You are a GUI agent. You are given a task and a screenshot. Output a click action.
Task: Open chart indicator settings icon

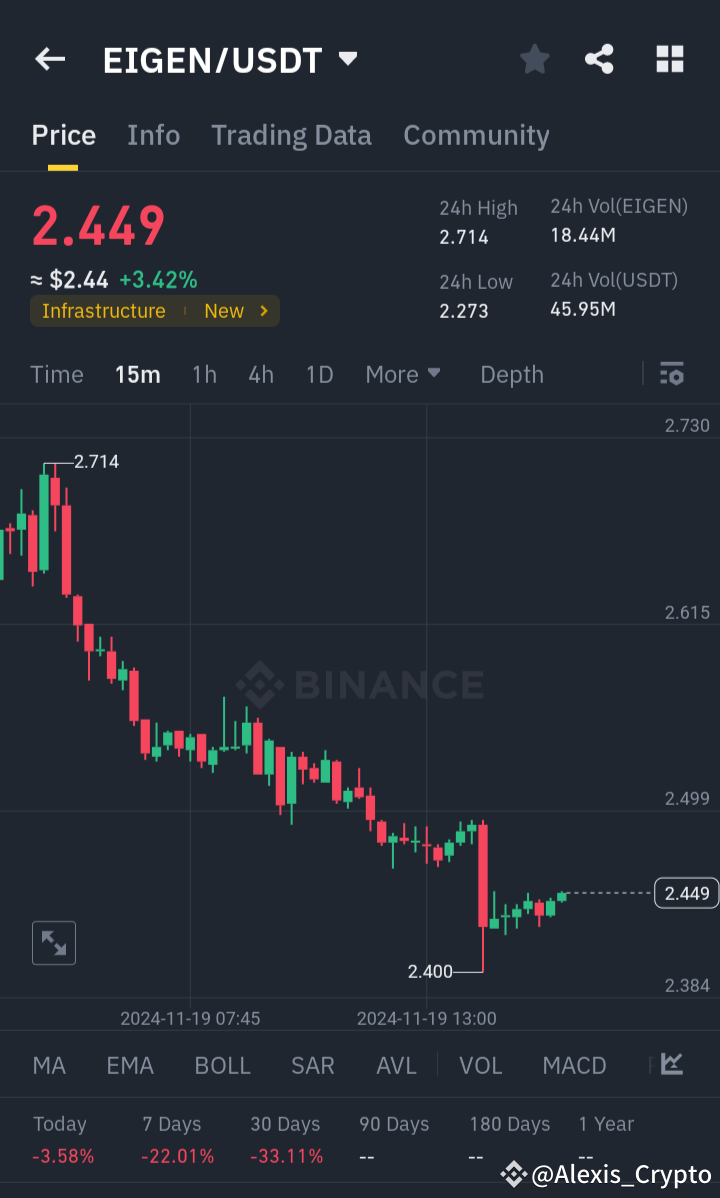[672, 374]
